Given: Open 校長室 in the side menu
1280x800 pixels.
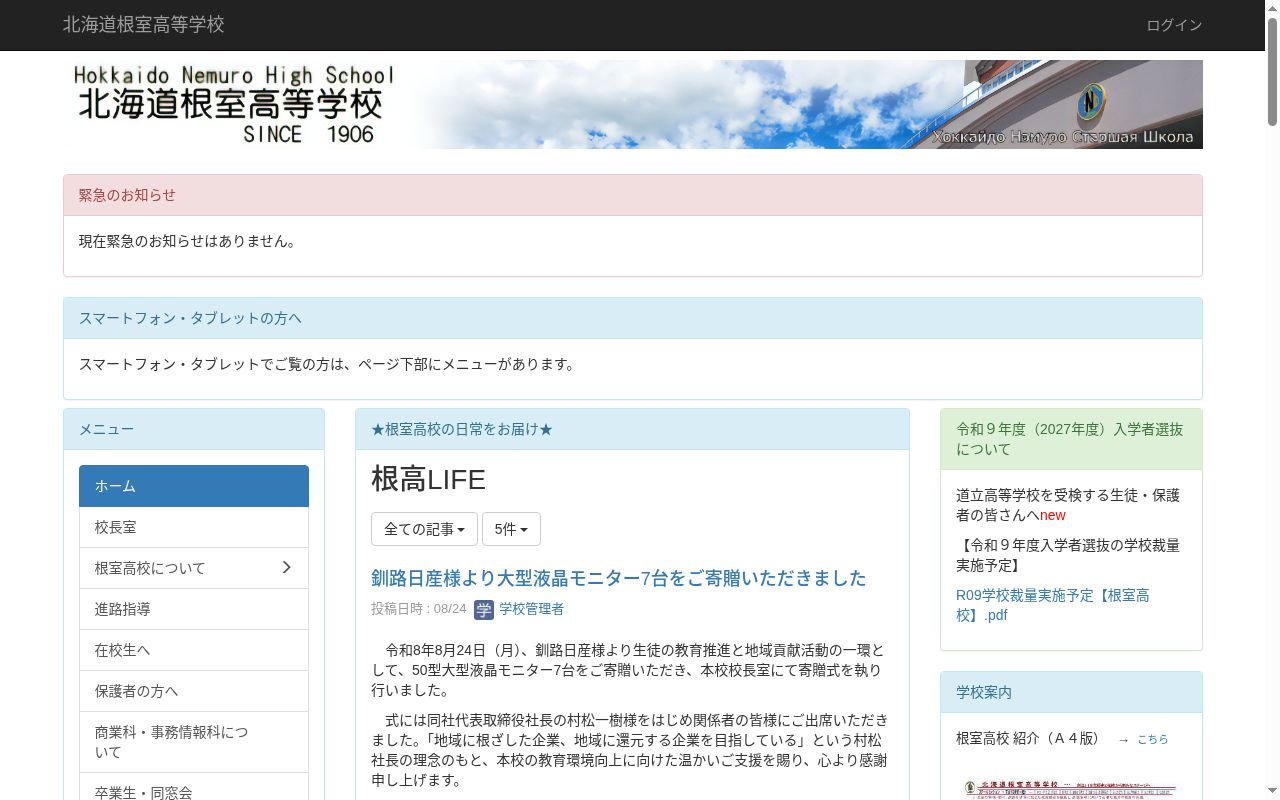Looking at the screenshot, I should [x=194, y=527].
